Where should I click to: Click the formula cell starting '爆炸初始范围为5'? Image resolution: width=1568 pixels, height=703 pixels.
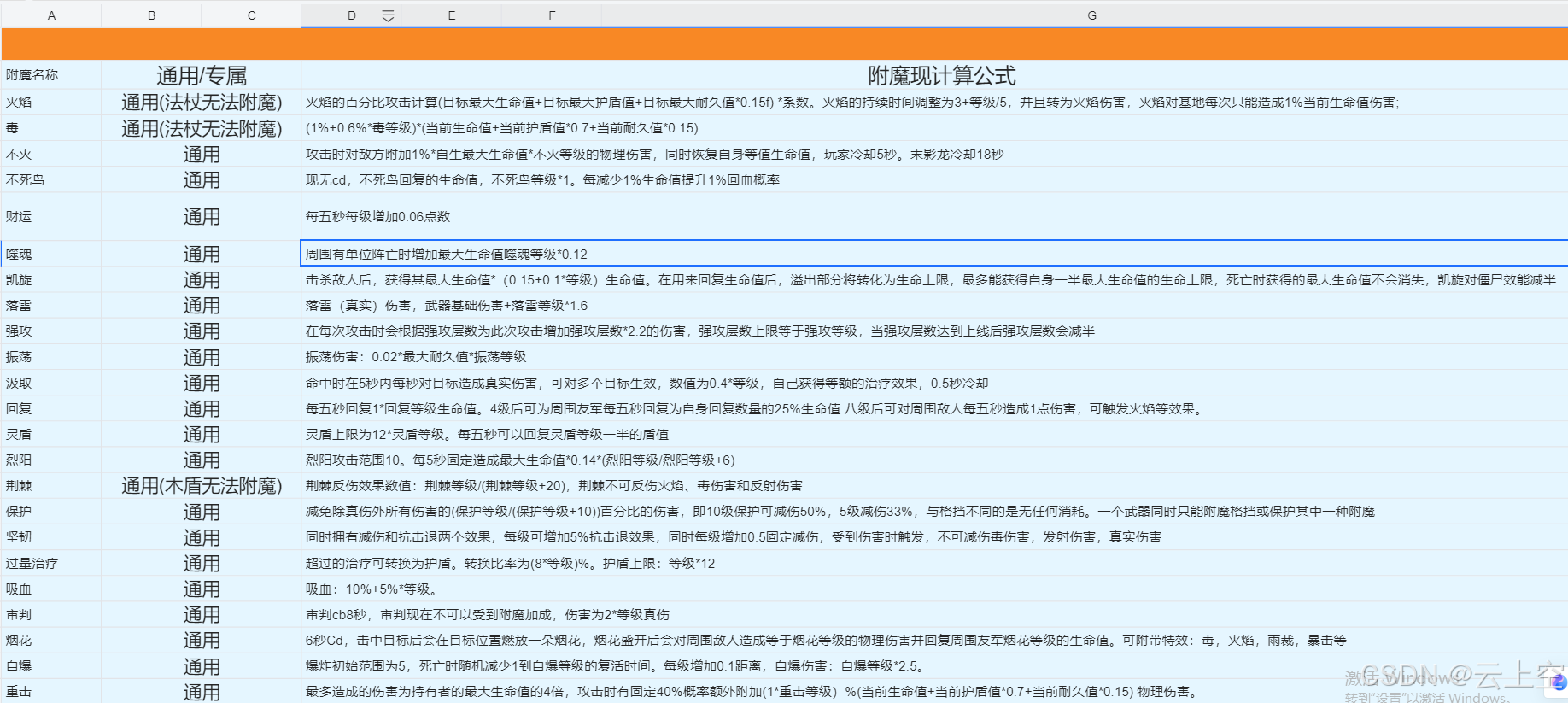pos(934,665)
